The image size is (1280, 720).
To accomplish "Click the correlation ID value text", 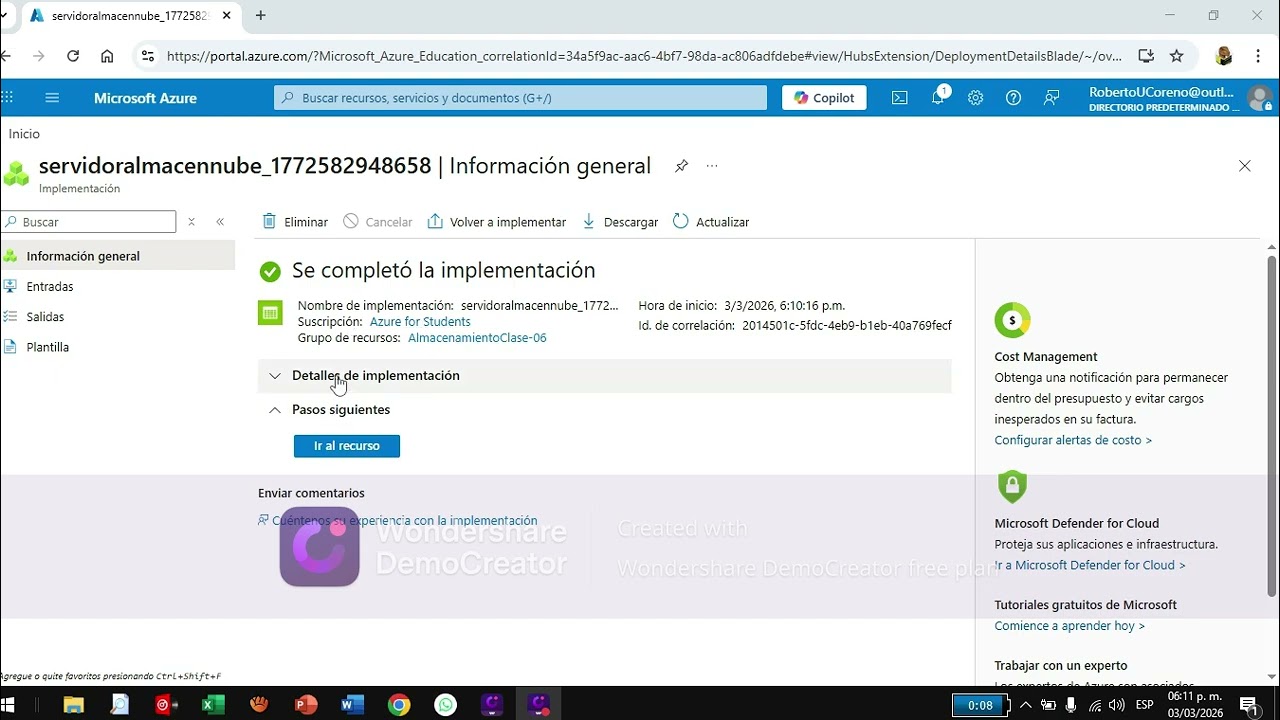I will click(847, 326).
